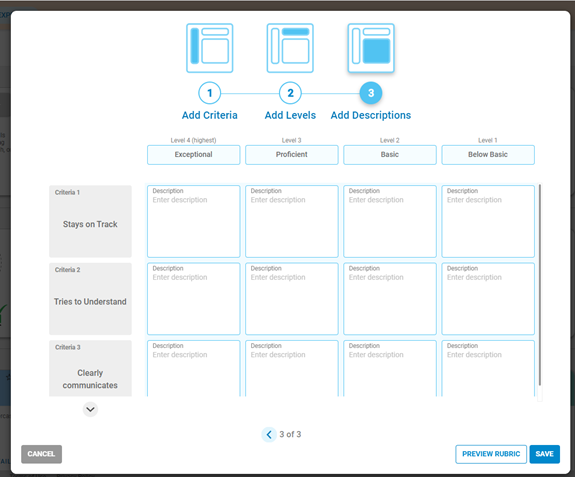Image resolution: width=575 pixels, height=477 pixels.
Task: Select step 1 circle in wizard
Action: point(209,93)
